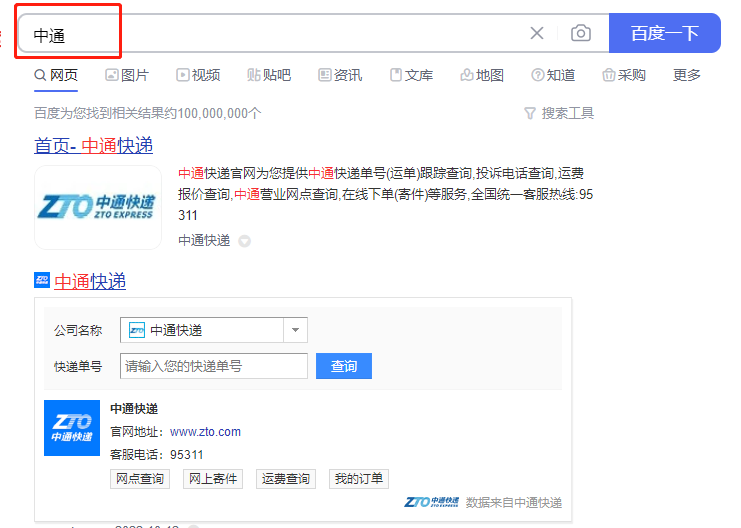The image size is (741, 528).
Task: Open the www.zto.com official site link
Action: (205, 432)
